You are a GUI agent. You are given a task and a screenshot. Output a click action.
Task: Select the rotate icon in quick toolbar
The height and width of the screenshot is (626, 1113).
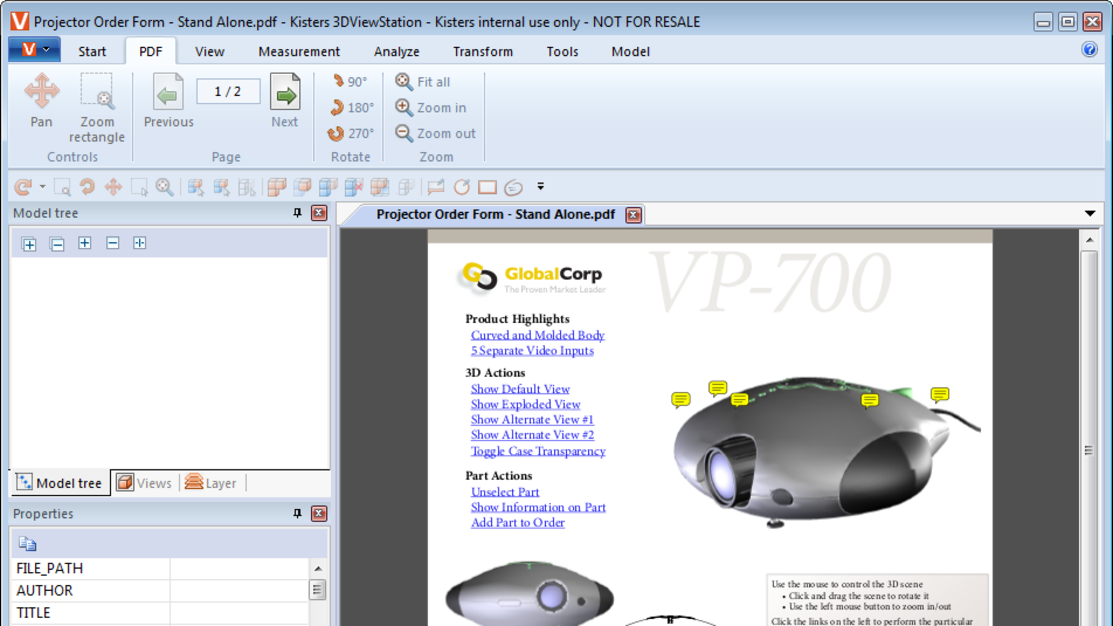[87, 187]
